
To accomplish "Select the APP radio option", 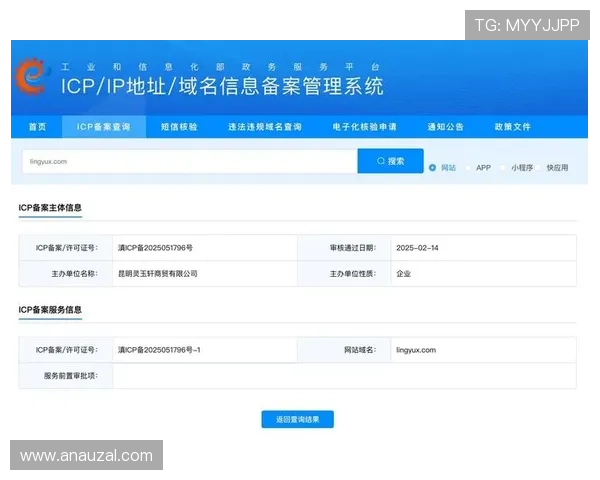I will pos(468,168).
